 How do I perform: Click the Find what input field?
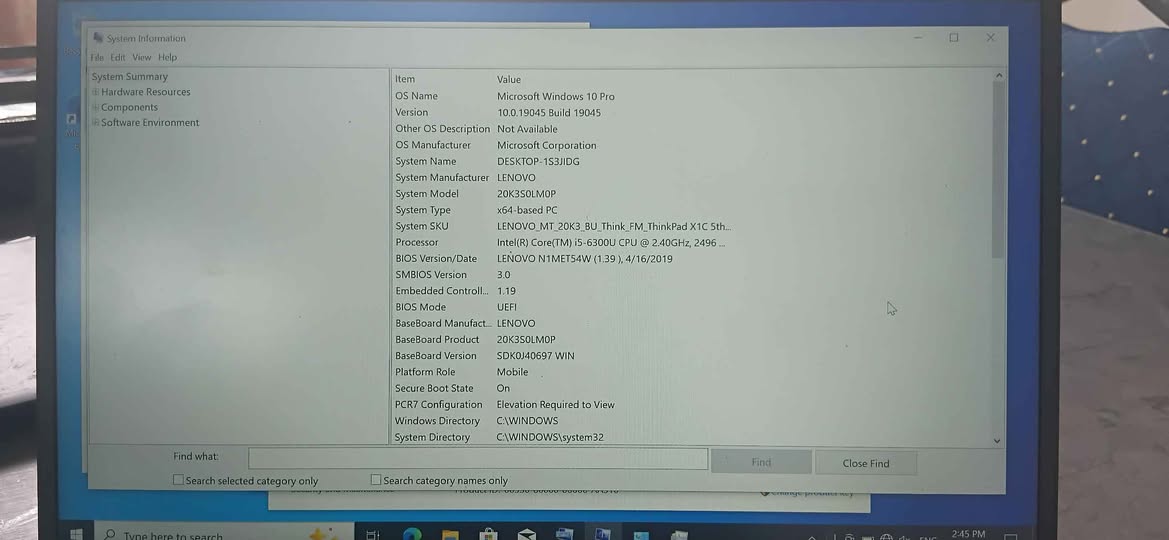coord(478,459)
